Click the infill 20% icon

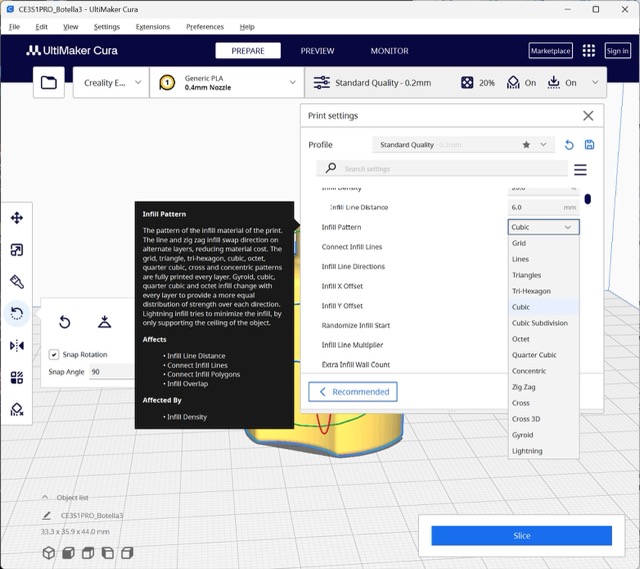tap(467, 83)
